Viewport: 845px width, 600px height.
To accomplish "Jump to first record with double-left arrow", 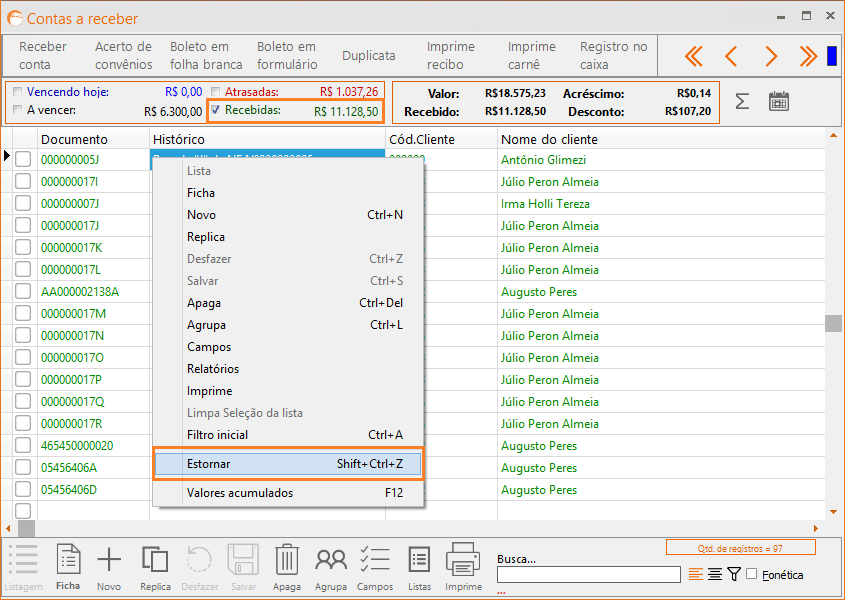I will [x=693, y=56].
